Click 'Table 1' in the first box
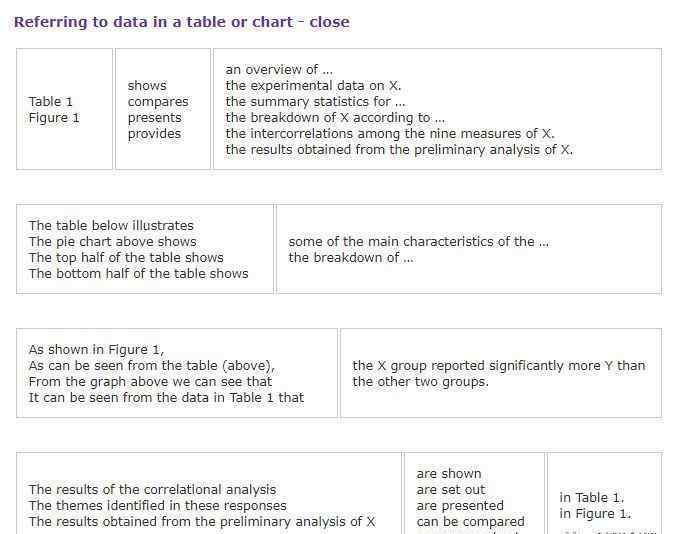This screenshot has height=534, width=679. 51,102
